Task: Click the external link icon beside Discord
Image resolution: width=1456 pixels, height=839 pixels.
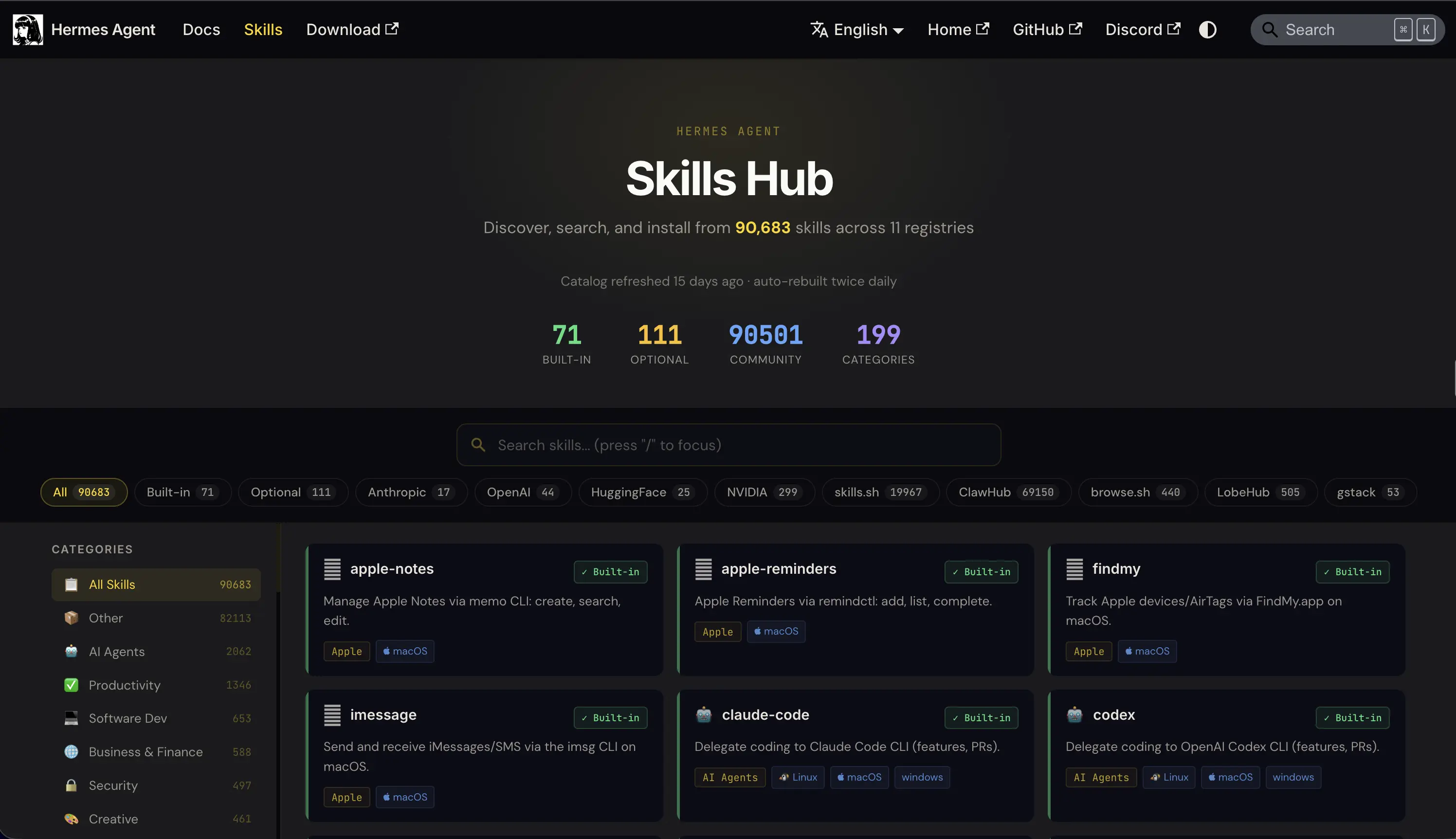Action: tap(1174, 29)
